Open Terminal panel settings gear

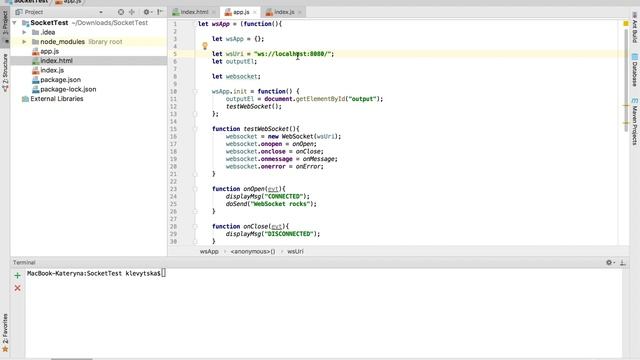tap(610, 262)
